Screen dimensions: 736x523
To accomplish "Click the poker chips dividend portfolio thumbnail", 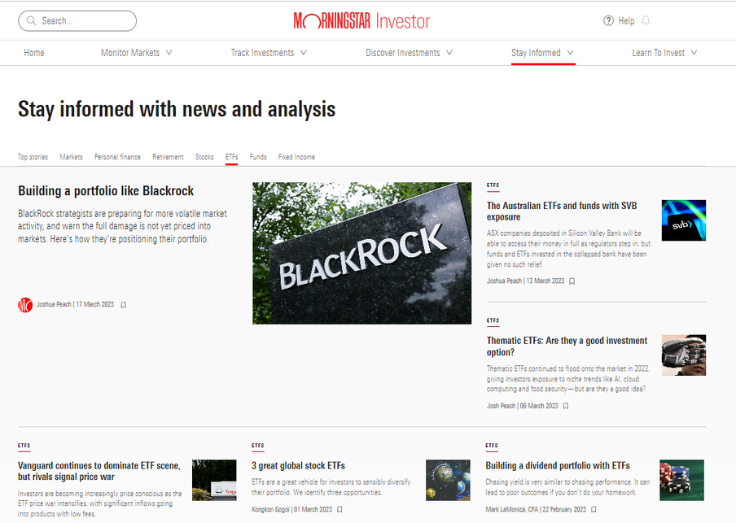I will (682, 480).
